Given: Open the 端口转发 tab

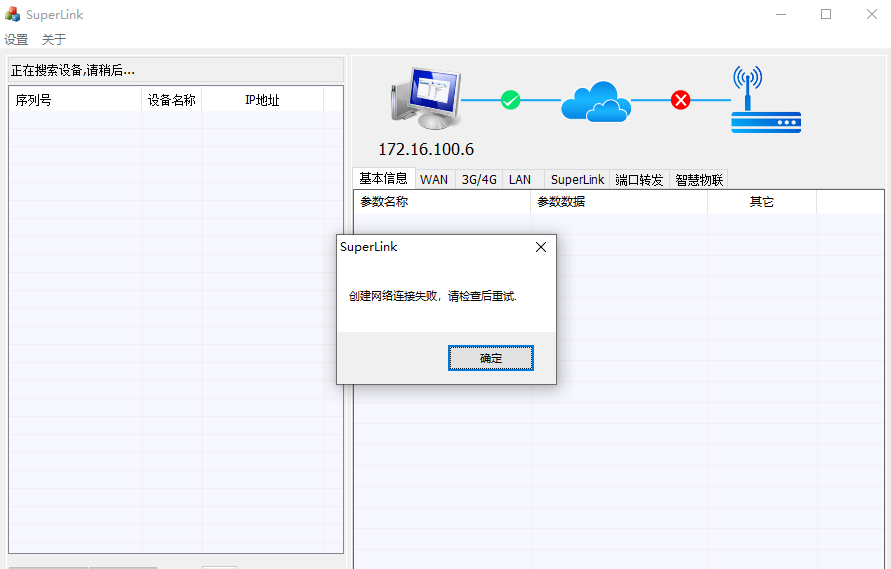Looking at the screenshot, I should pyautogui.click(x=639, y=180).
